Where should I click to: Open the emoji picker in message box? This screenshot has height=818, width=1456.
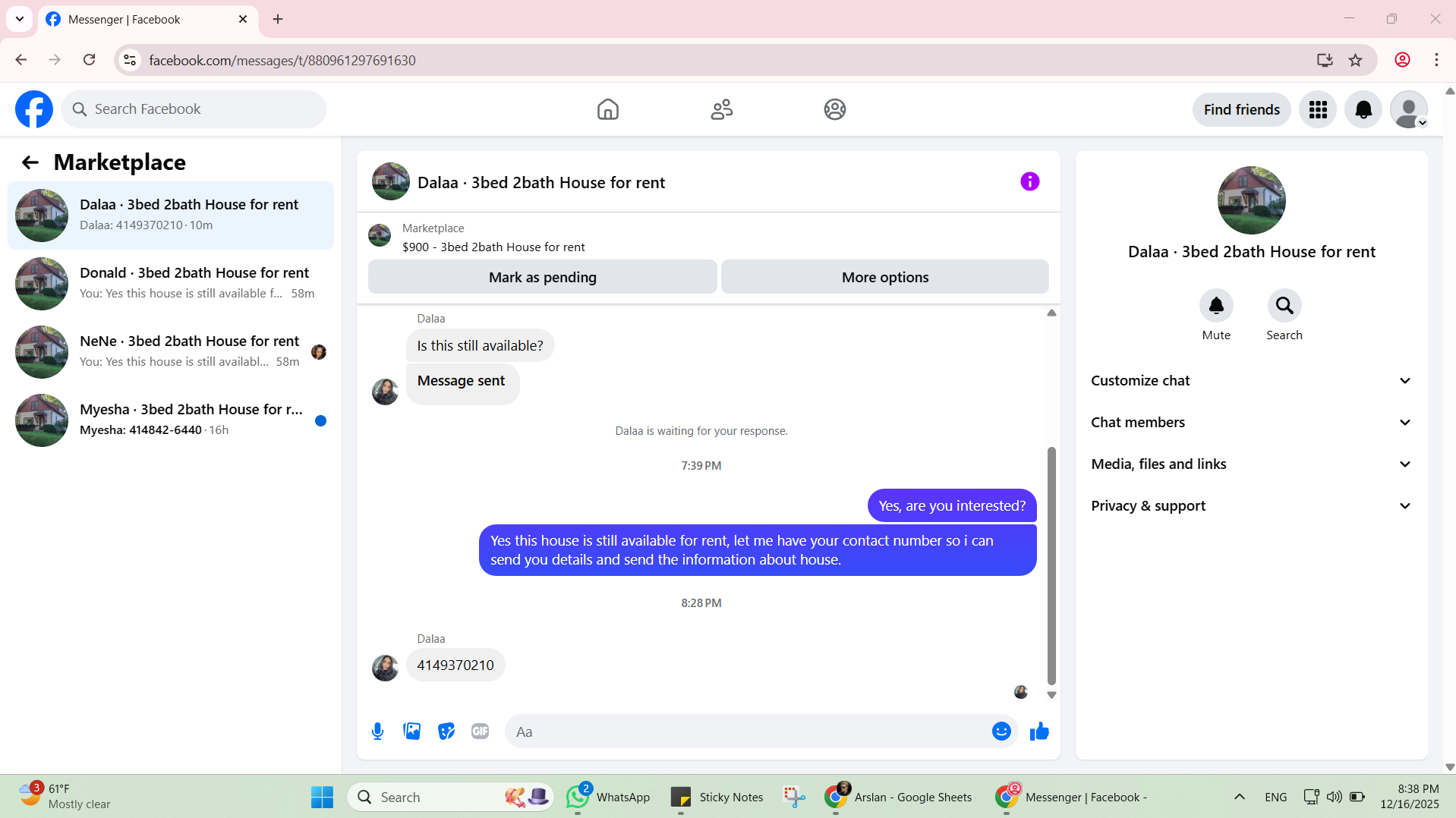[x=1001, y=731]
